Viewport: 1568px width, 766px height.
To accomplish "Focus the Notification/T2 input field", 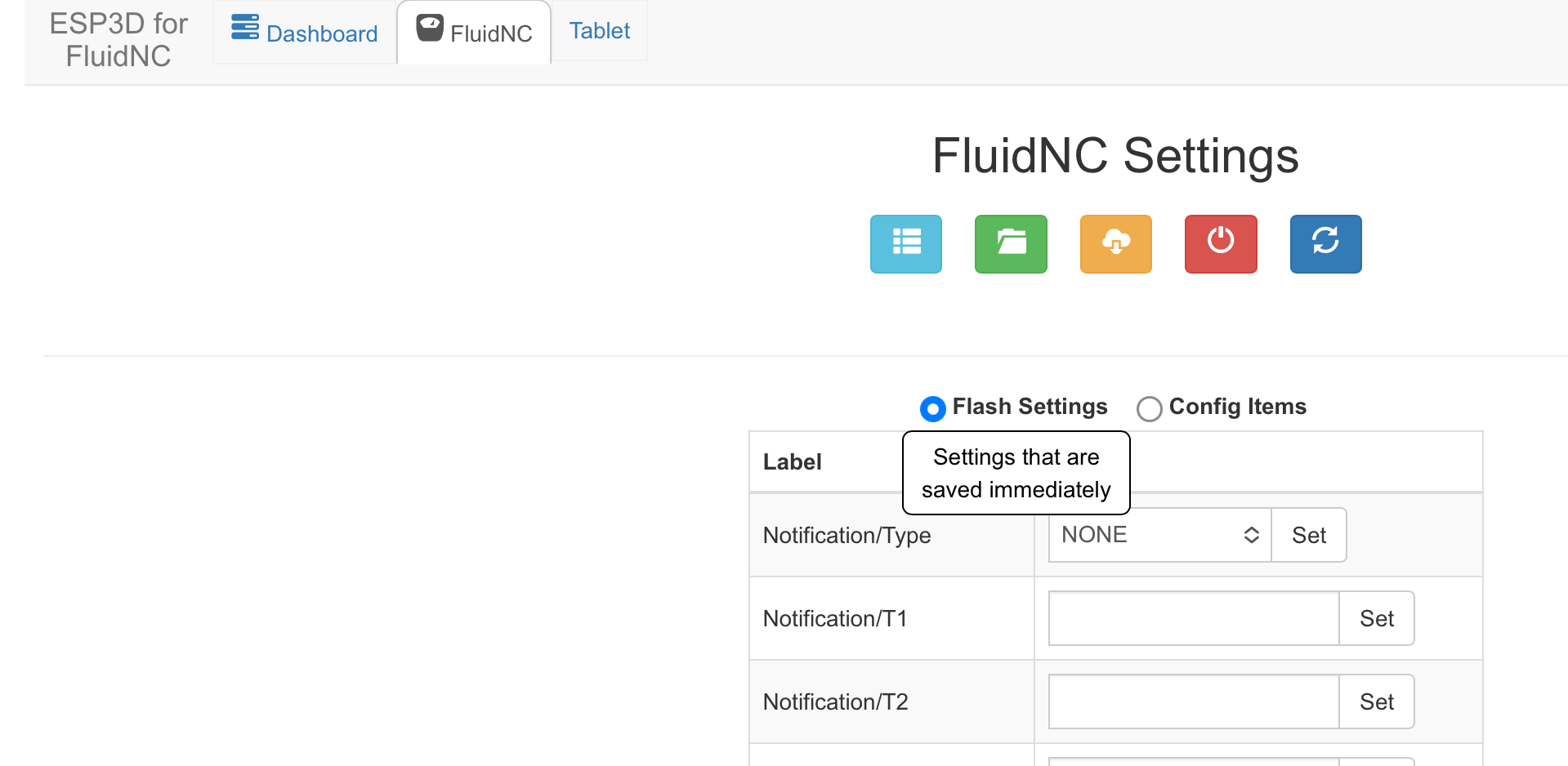I will point(1194,701).
